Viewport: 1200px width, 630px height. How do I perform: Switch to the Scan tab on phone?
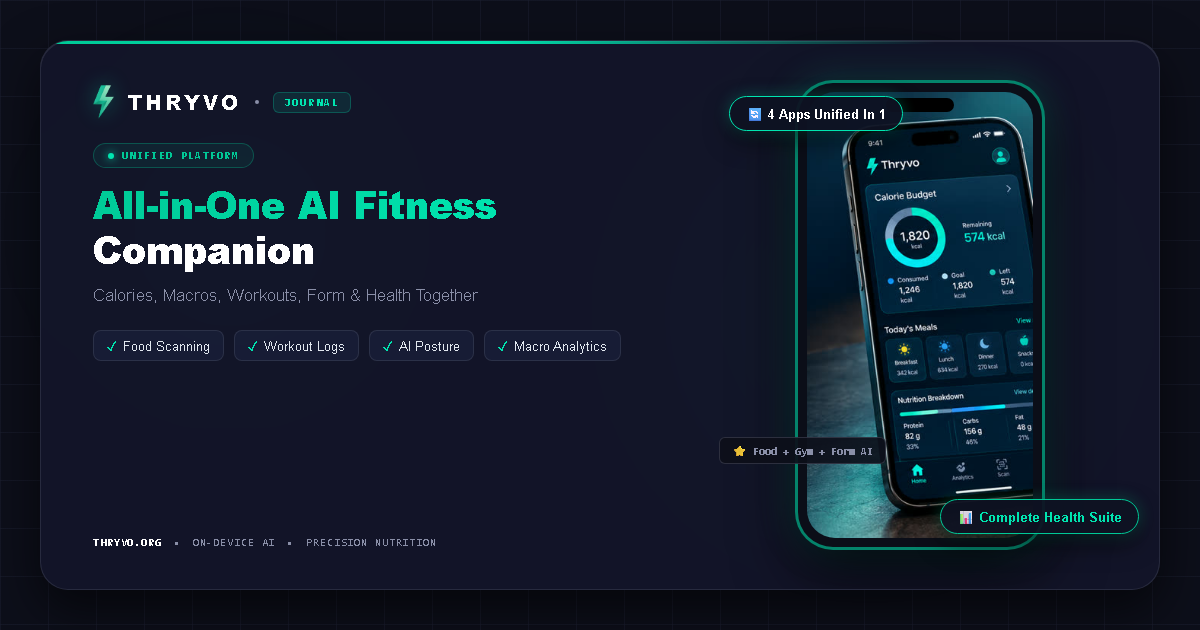[1002, 468]
